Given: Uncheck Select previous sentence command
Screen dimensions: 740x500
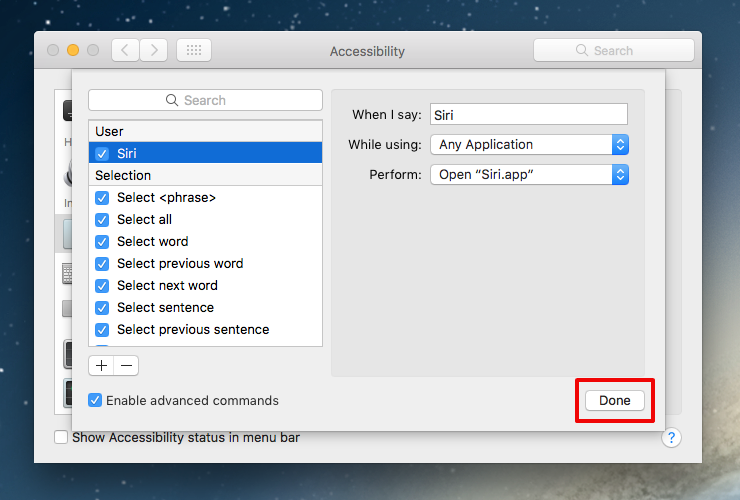Looking at the screenshot, I should [102, 330].
